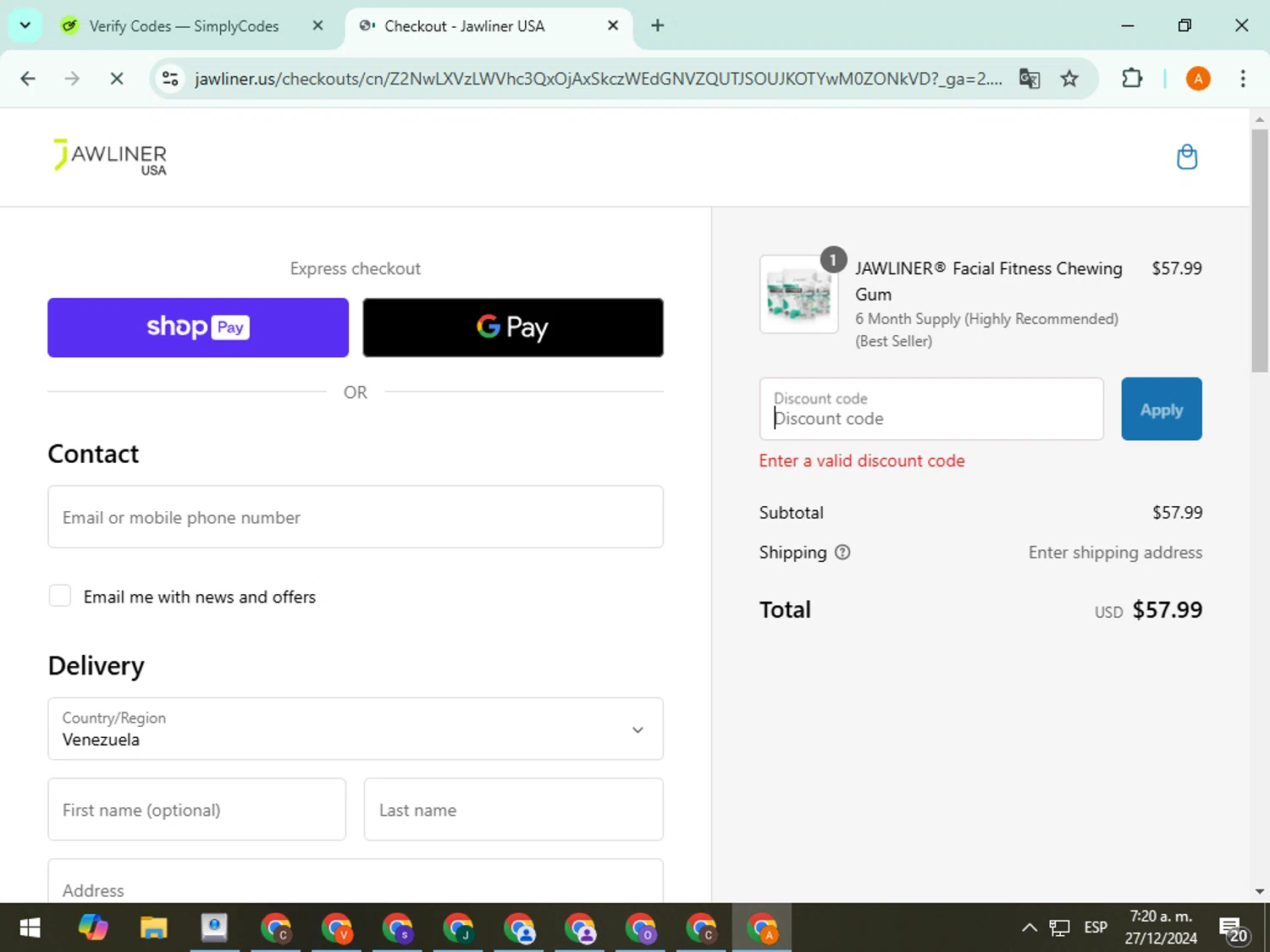Click the translate page icon
The height and width of the screenshot is (952, 1270).
(1030, 79)
